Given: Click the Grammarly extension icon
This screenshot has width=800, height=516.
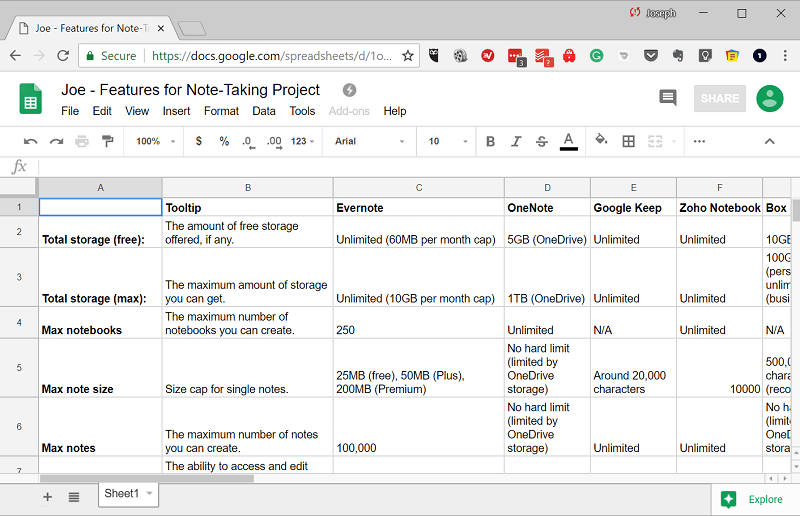Looking at the screenshot, I should (x=596, y=55).
